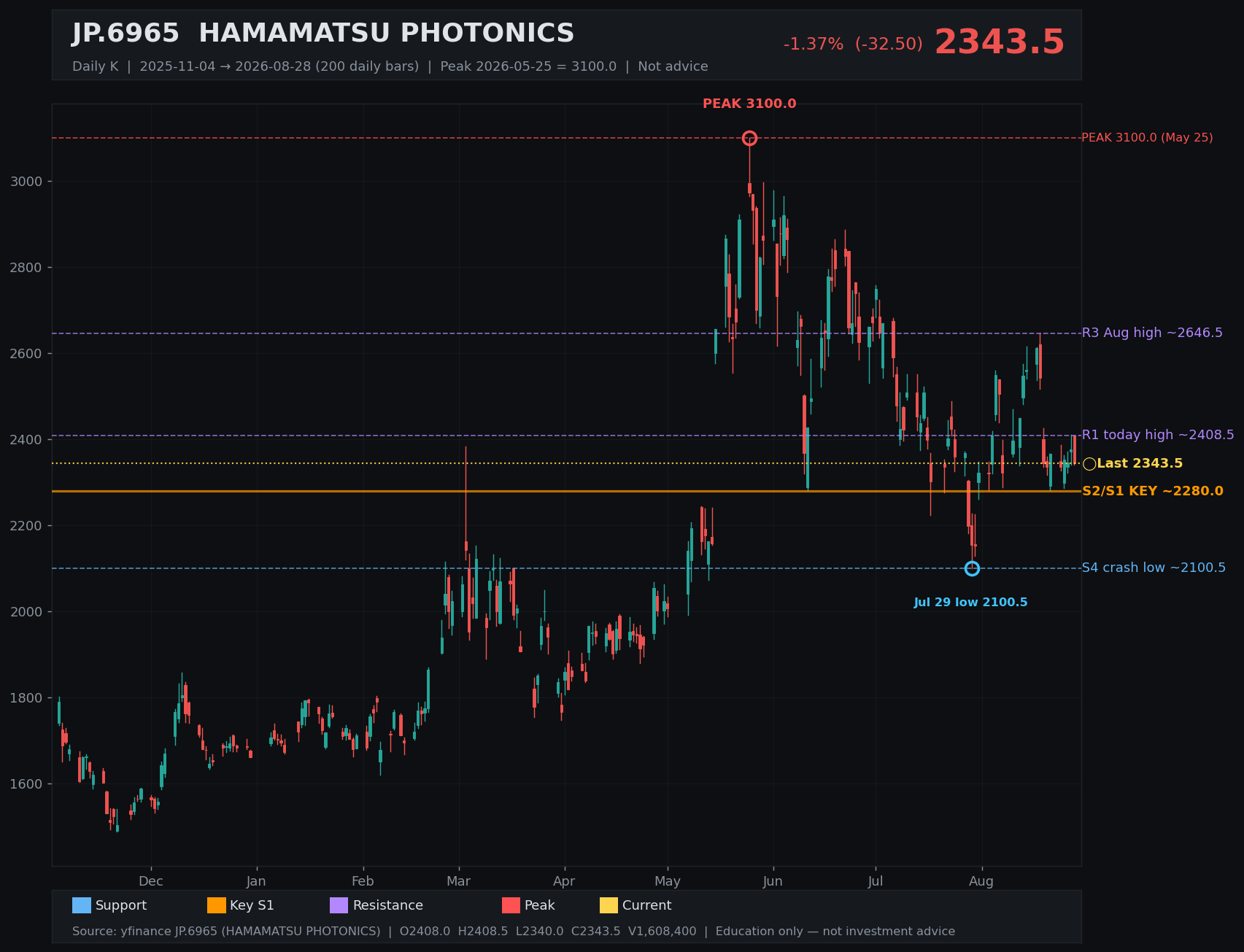1244x952 pixels.
Task: Click the 'Last 2343.5' label
Action: click(x=1140, y=464)
